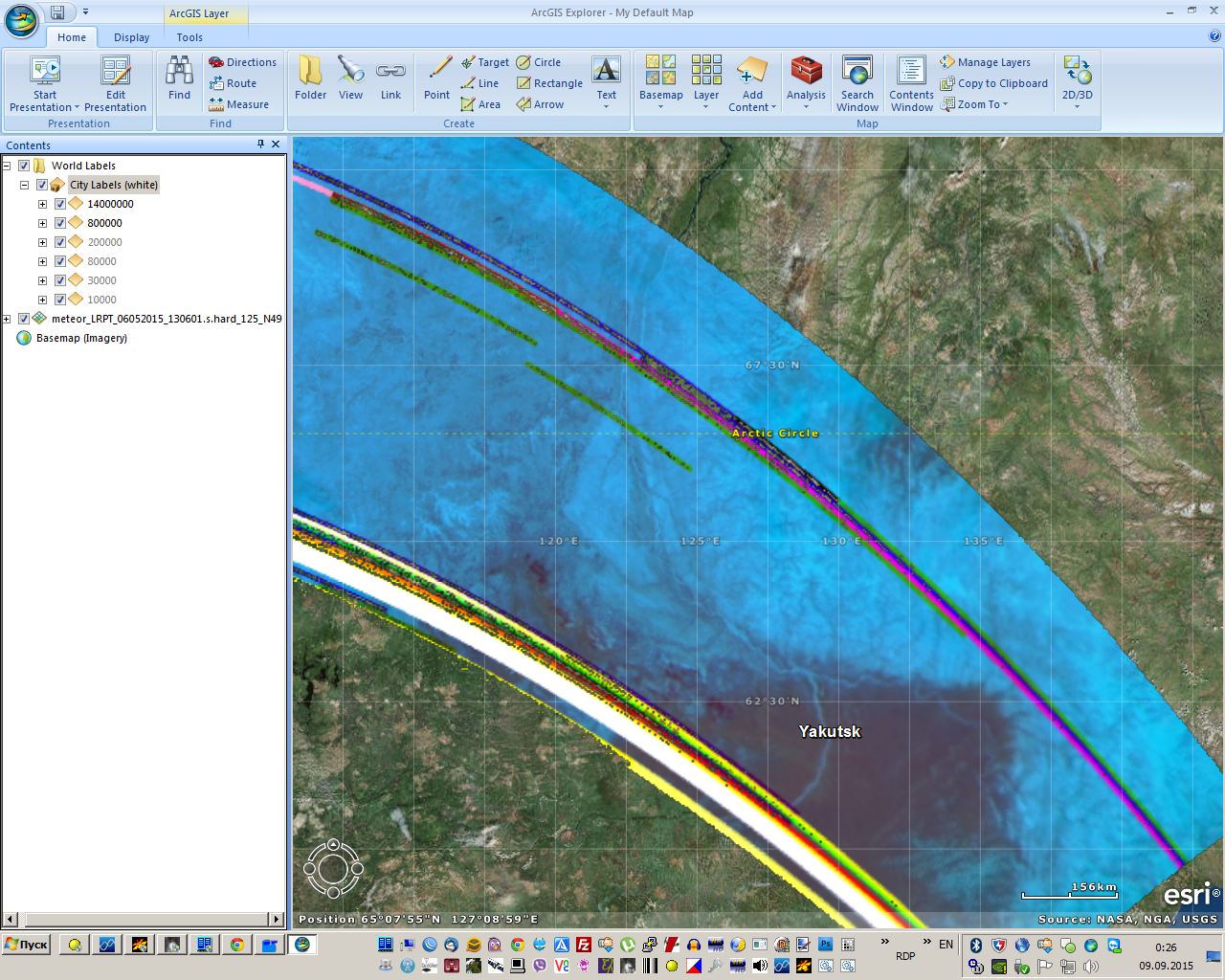The height and width of the screenshot is (980, 1225).
Task: Select the Target tool
Action: click(x=485, y=62)
